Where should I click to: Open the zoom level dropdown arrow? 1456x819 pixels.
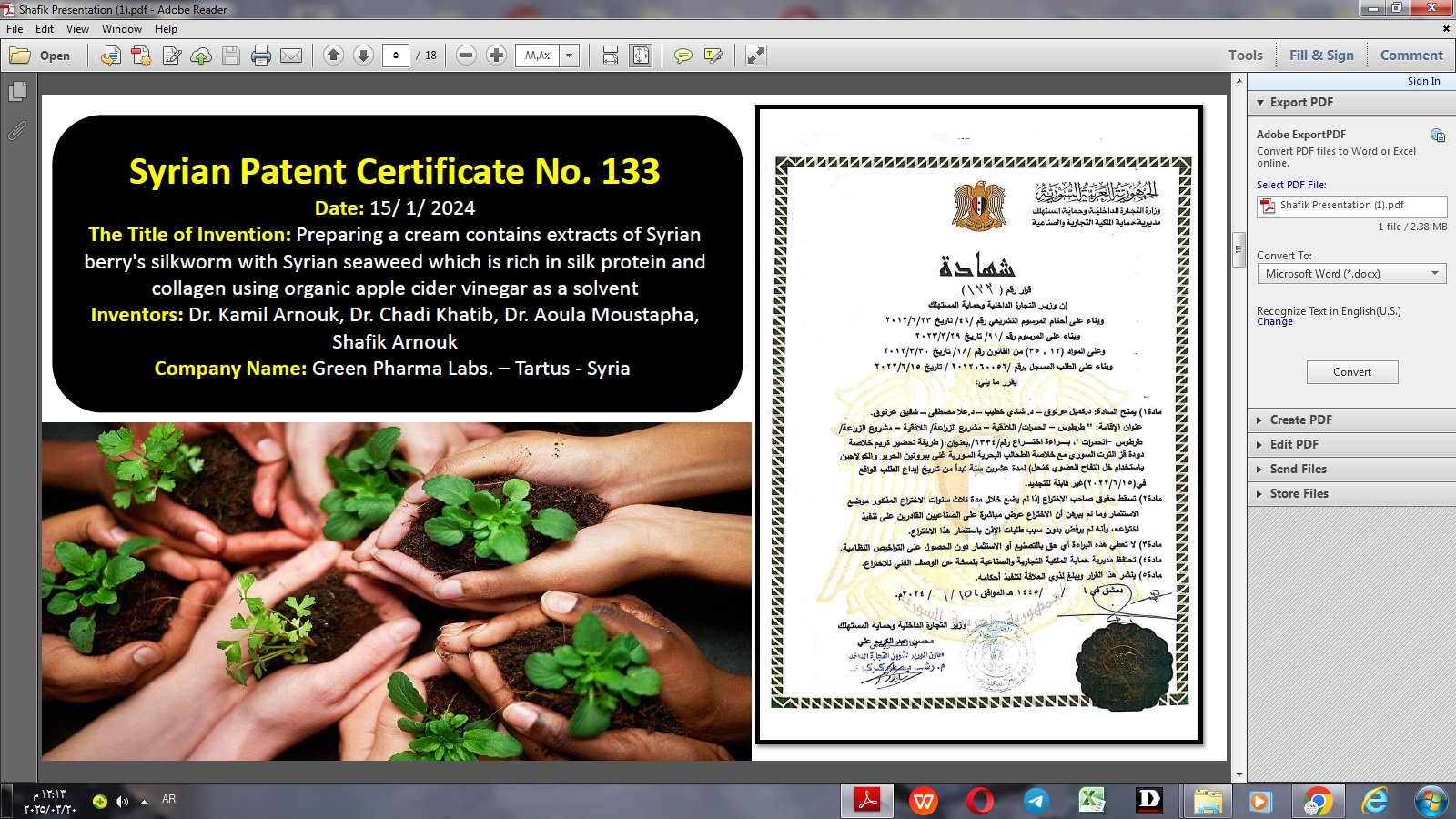[570, 56]
